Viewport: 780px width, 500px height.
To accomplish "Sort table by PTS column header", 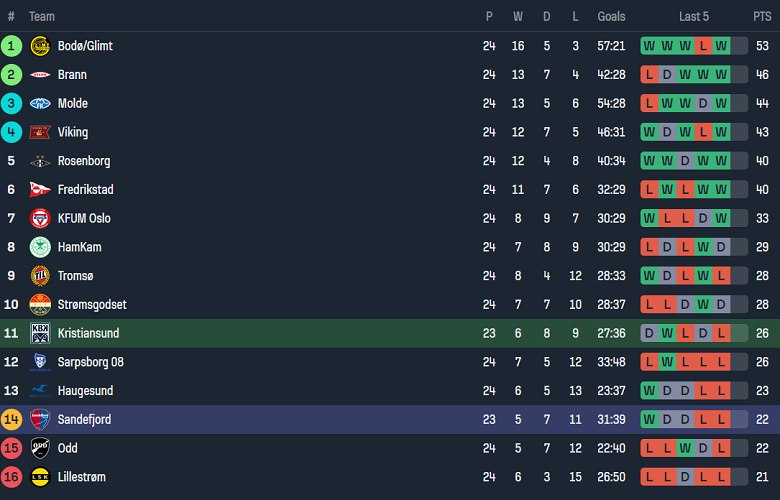I will click(762, 16).
